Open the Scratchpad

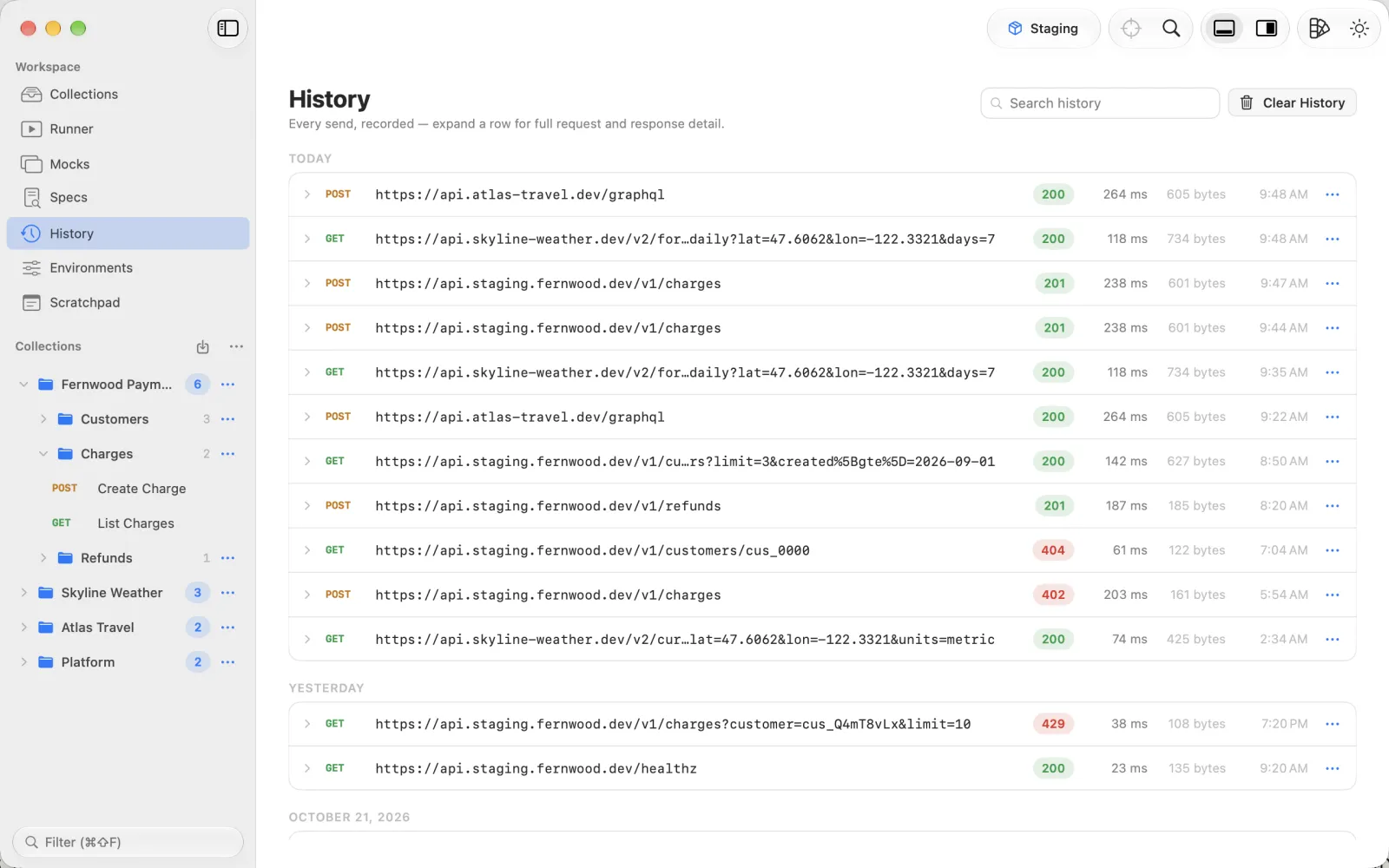(x=128, y=303)
